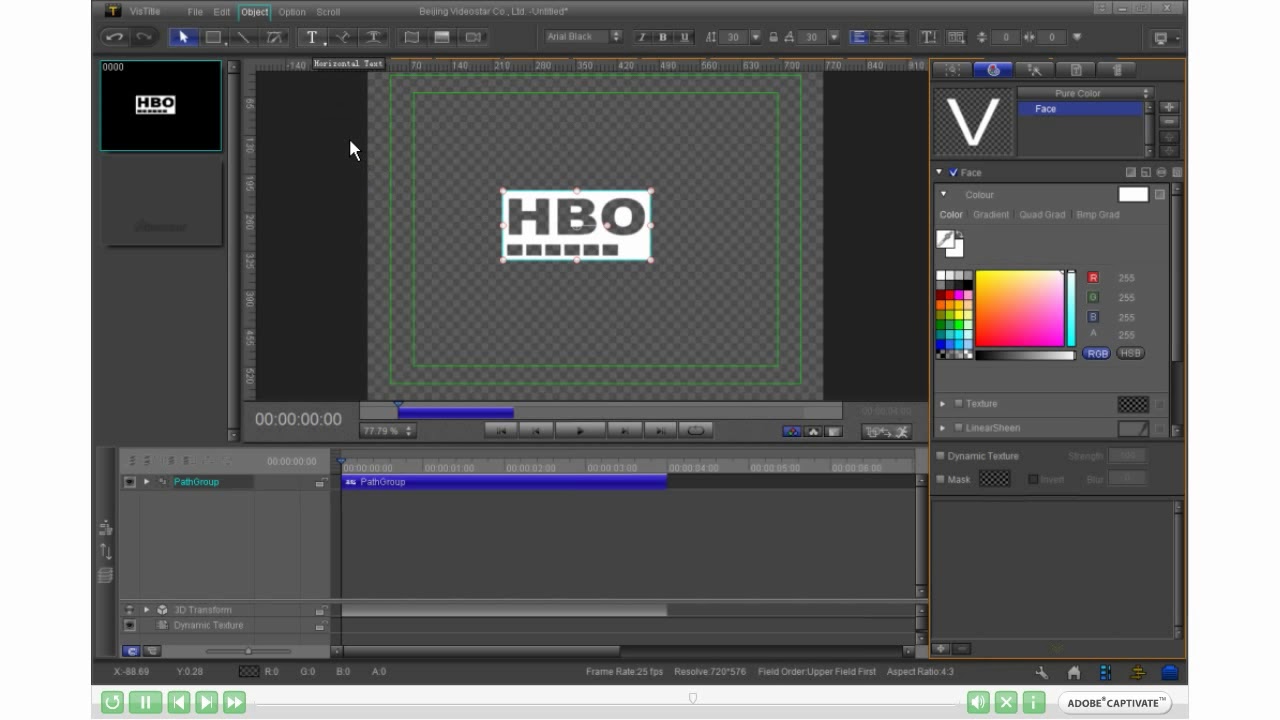This screenshot has width=1280, height=720.
Task: Expand the PathGroup track row
Action: [x=146, y=482]
